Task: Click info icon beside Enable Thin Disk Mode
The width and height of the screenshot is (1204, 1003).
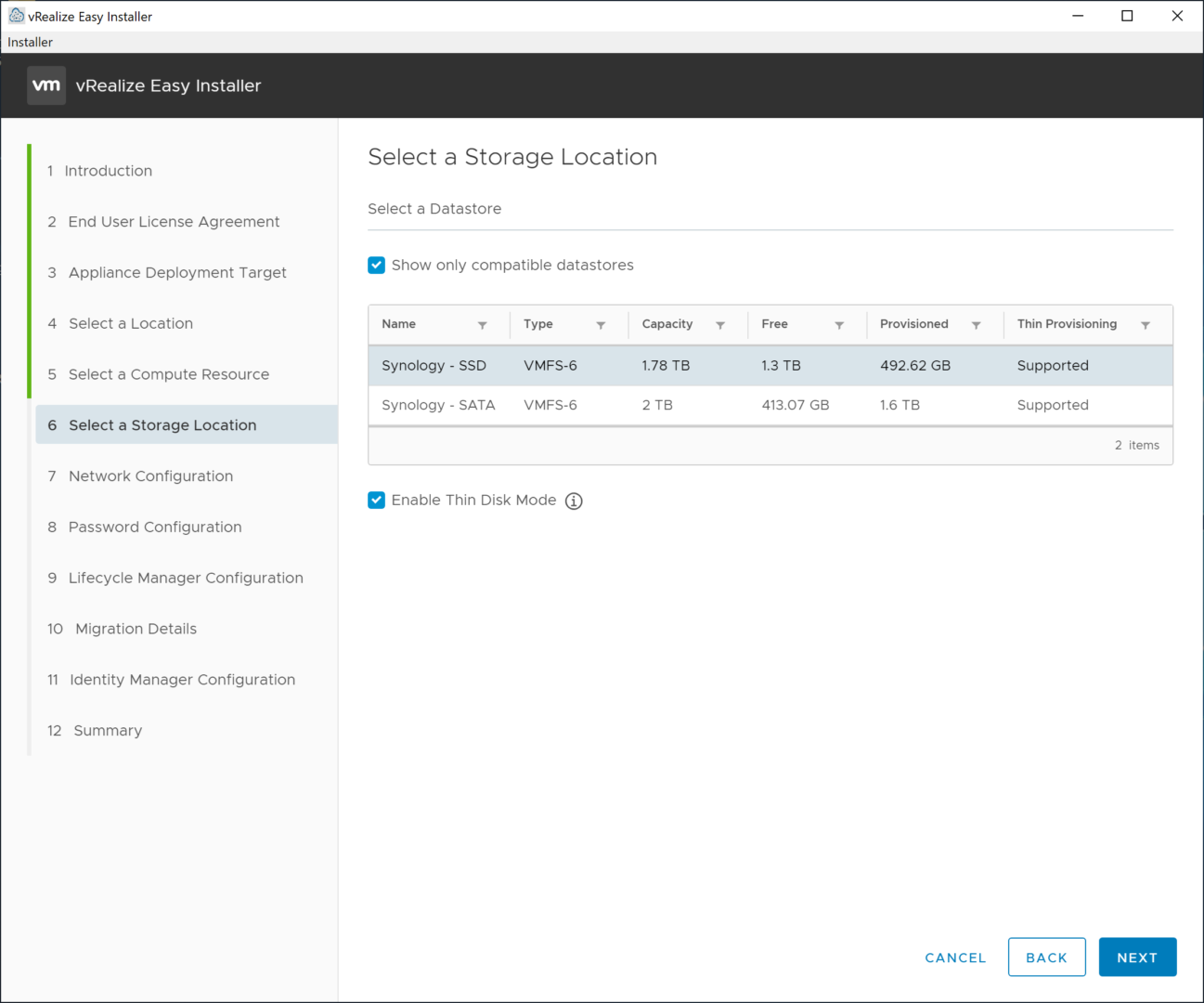Action: 574,501
